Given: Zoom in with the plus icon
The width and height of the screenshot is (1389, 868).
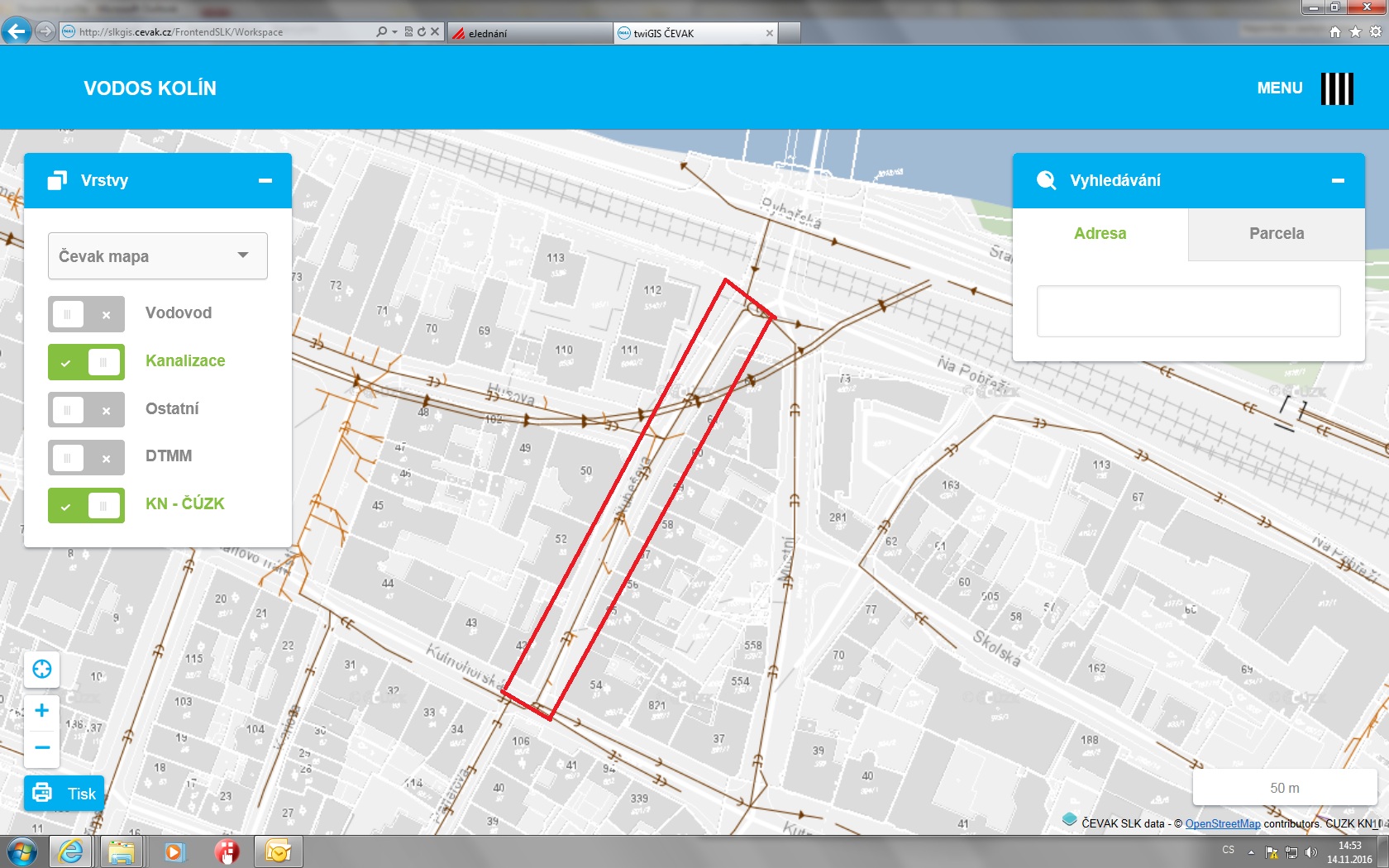Looking at the screenshot, I should pyautogui.click(x=42, y=710).
